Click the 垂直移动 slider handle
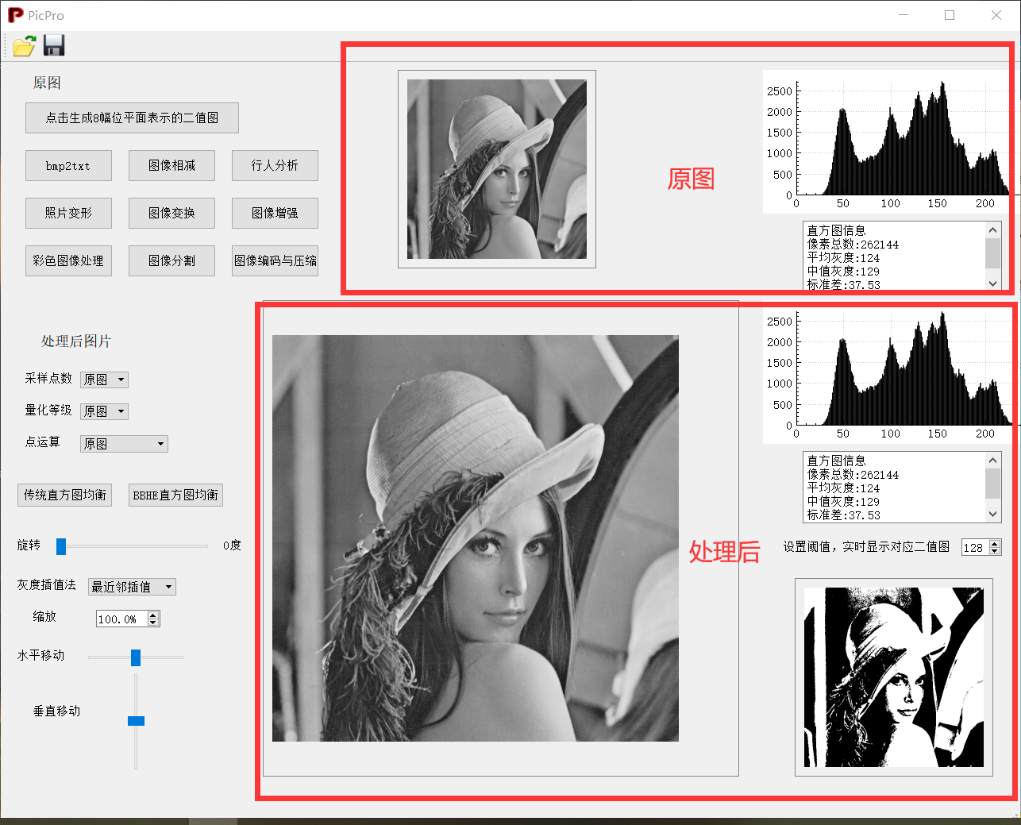Image resolution: width=1021 pixels, height=825 pixels. click(x=136, y=721)
